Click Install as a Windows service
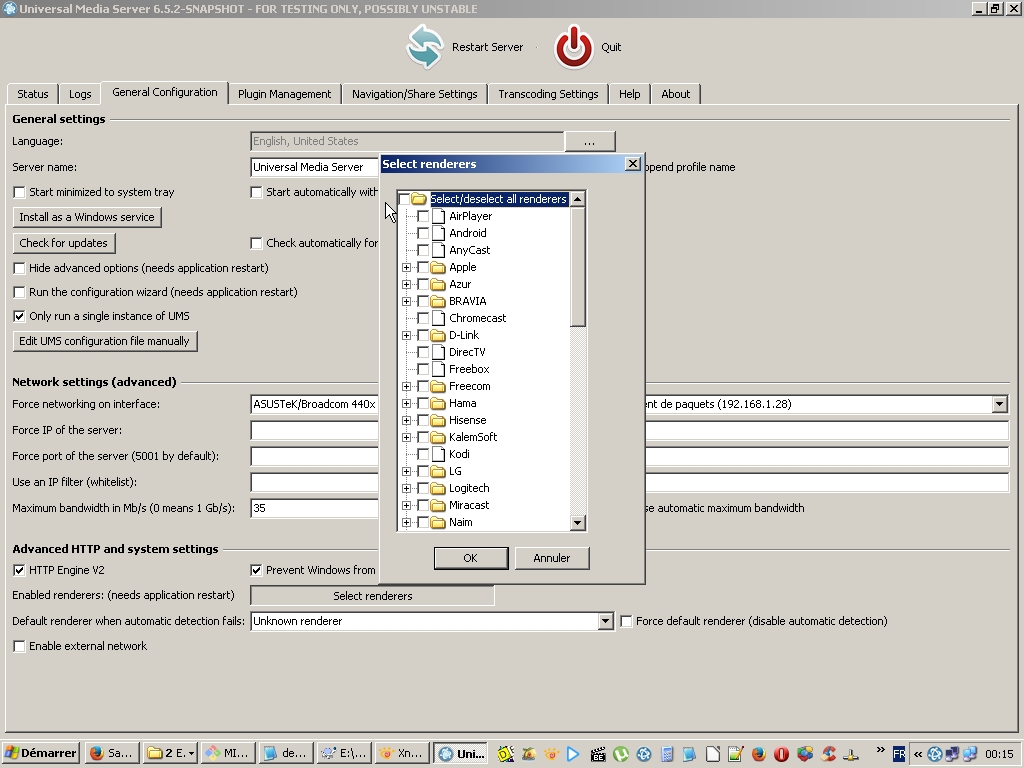The image size is (1024, 768). [87, 217]
